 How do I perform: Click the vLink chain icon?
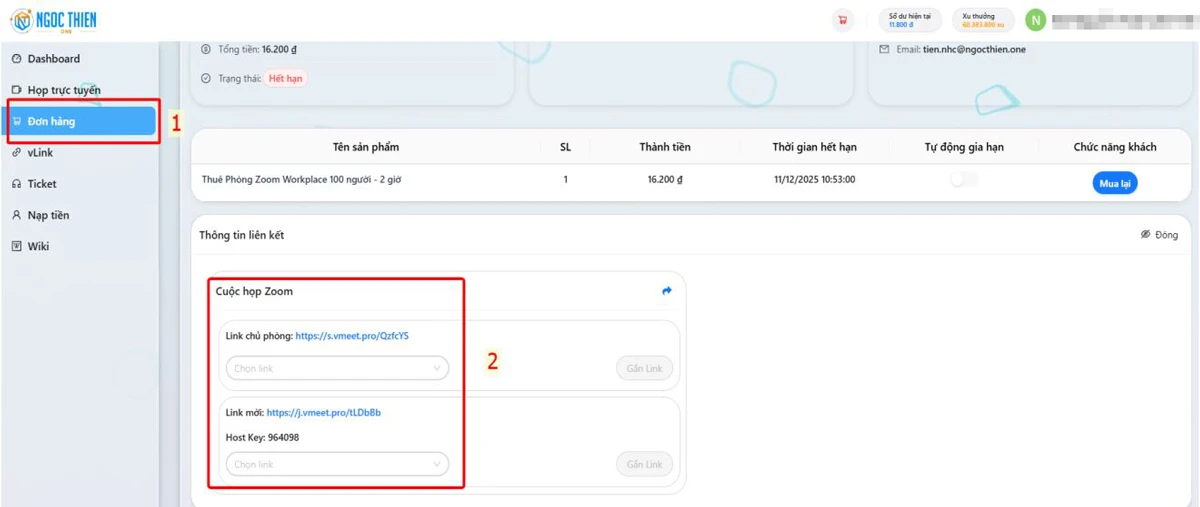pyautogui.click(x=17, y=153)
